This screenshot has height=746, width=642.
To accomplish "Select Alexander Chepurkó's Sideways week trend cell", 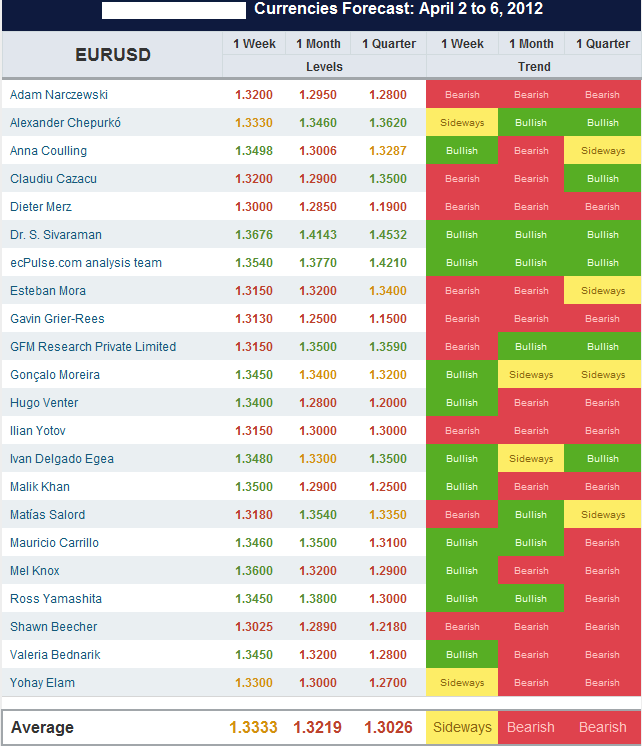I will point(462,123).
